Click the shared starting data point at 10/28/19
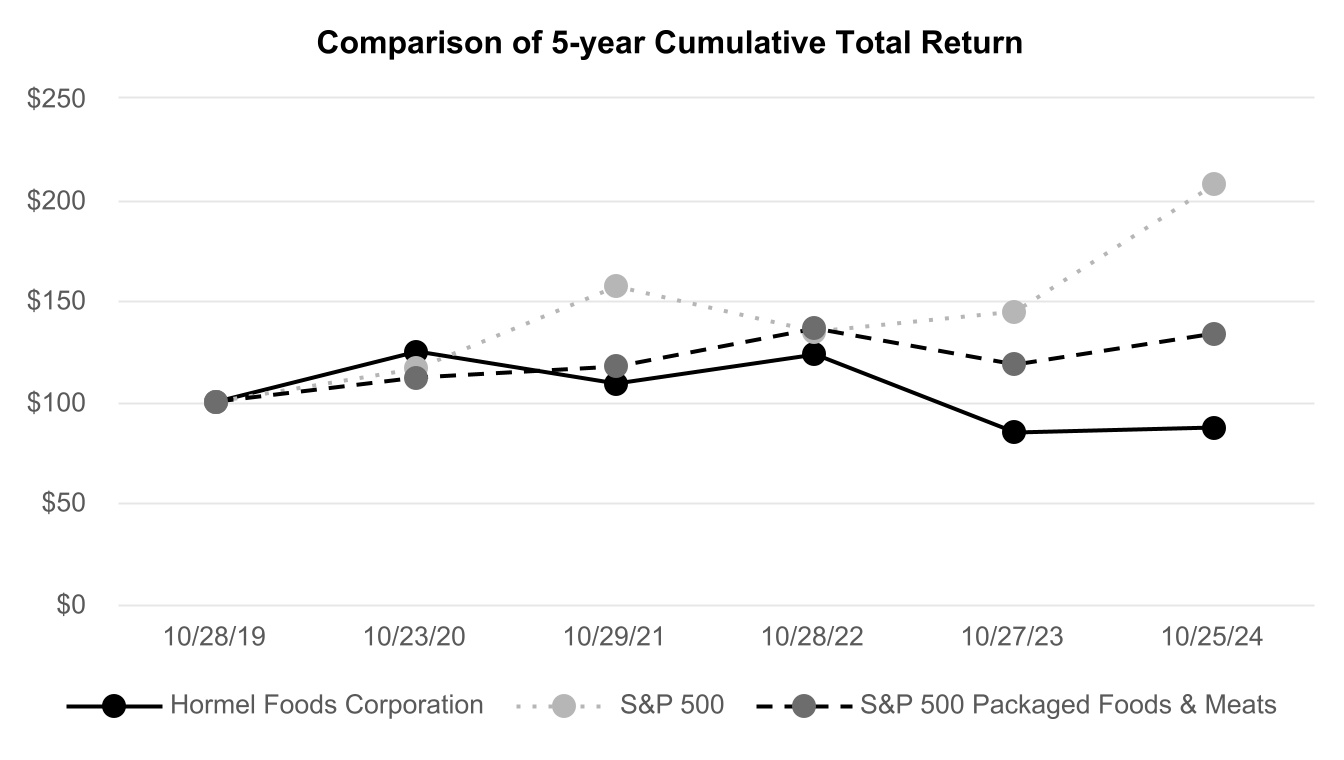The height and width of the screenshot is (760, 1344). coord(216,402)
